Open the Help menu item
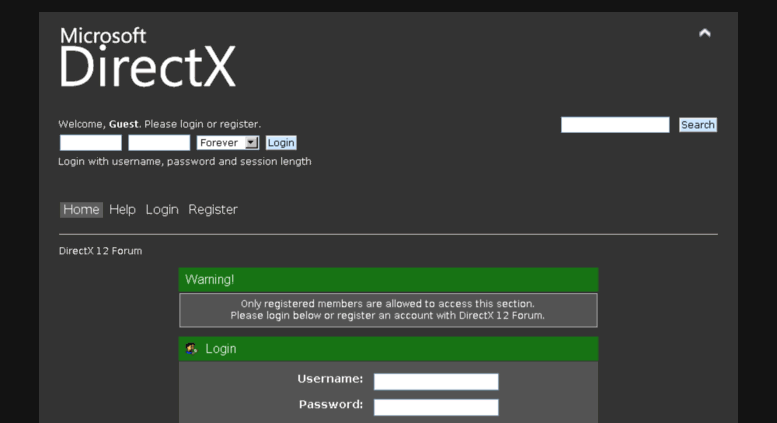The height and width of the screenshot is (423, 777). click(122, 210)
